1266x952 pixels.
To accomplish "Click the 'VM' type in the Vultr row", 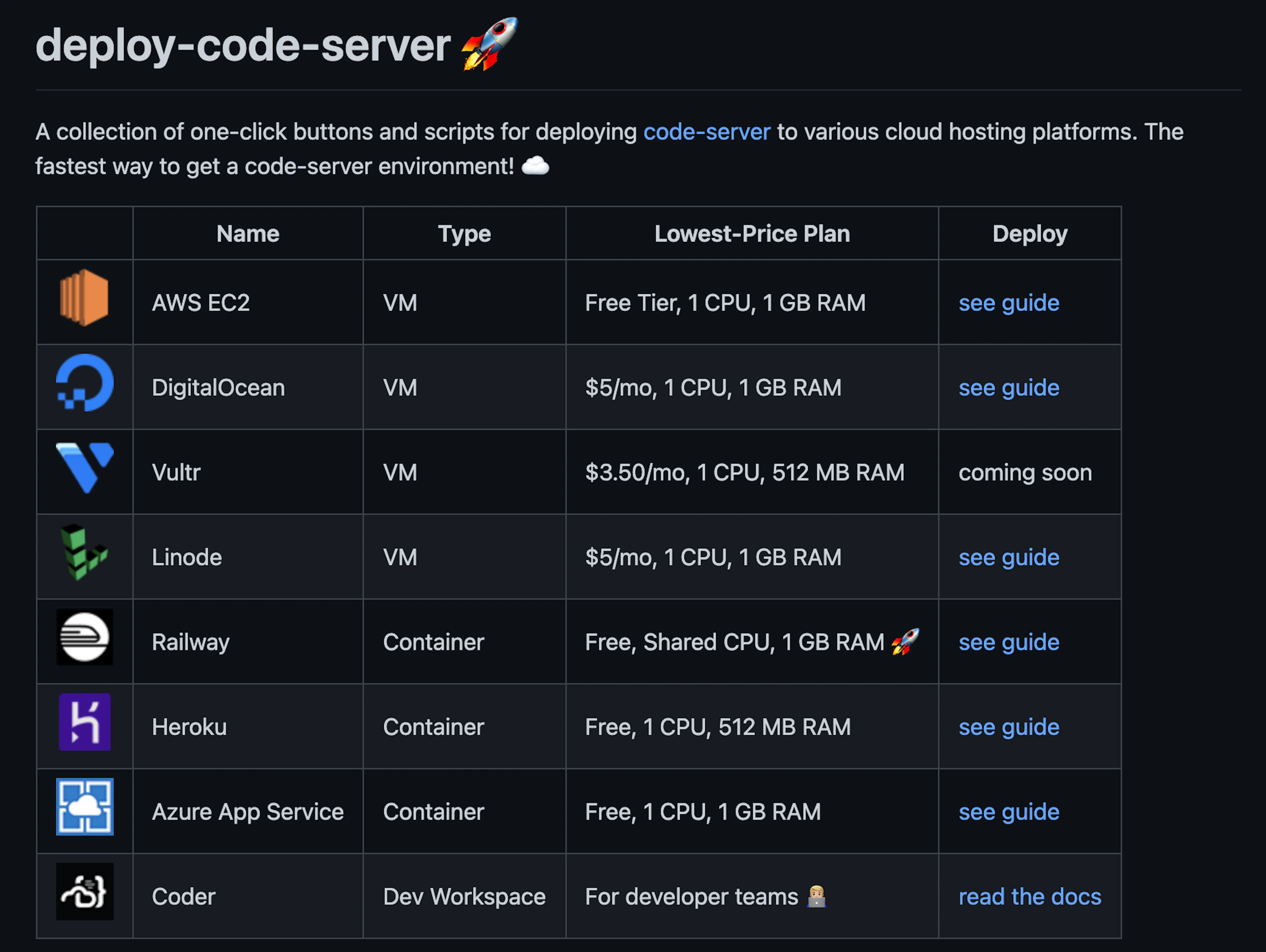I will (400, 473).
